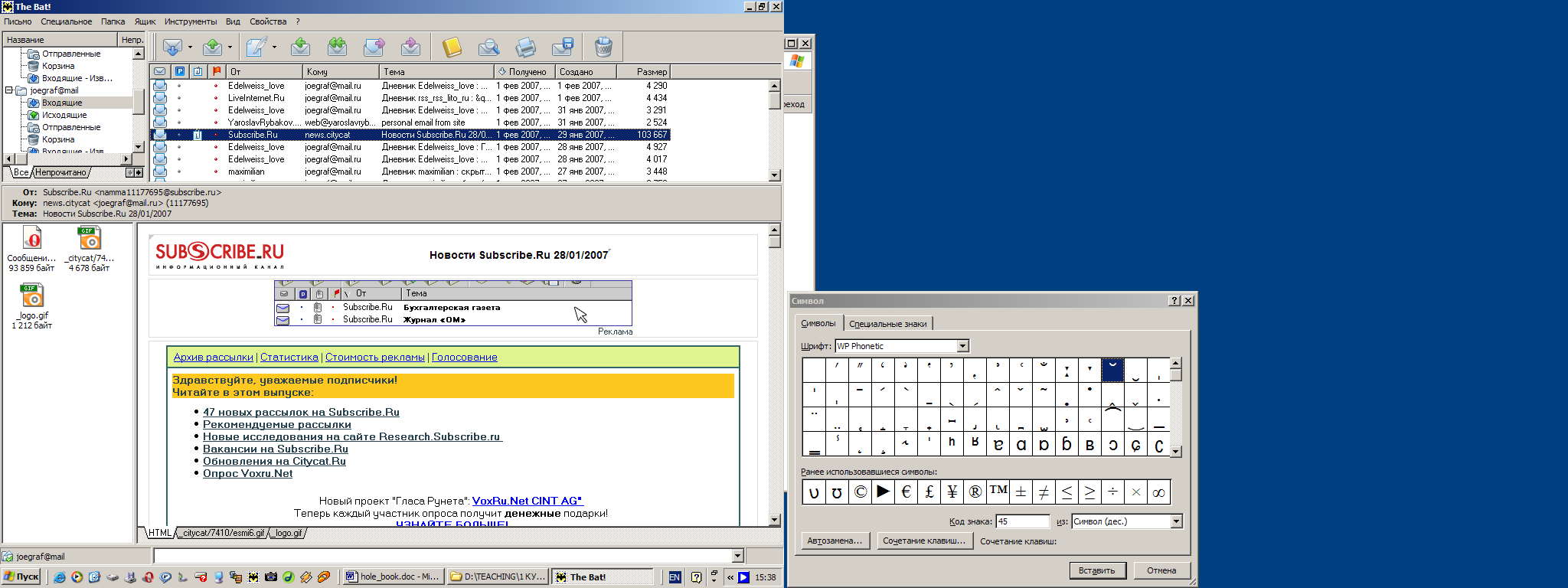Screen dimensions: 1568x588
Task: Click the help question mark tray icon
Action: (x=696, y=577)
